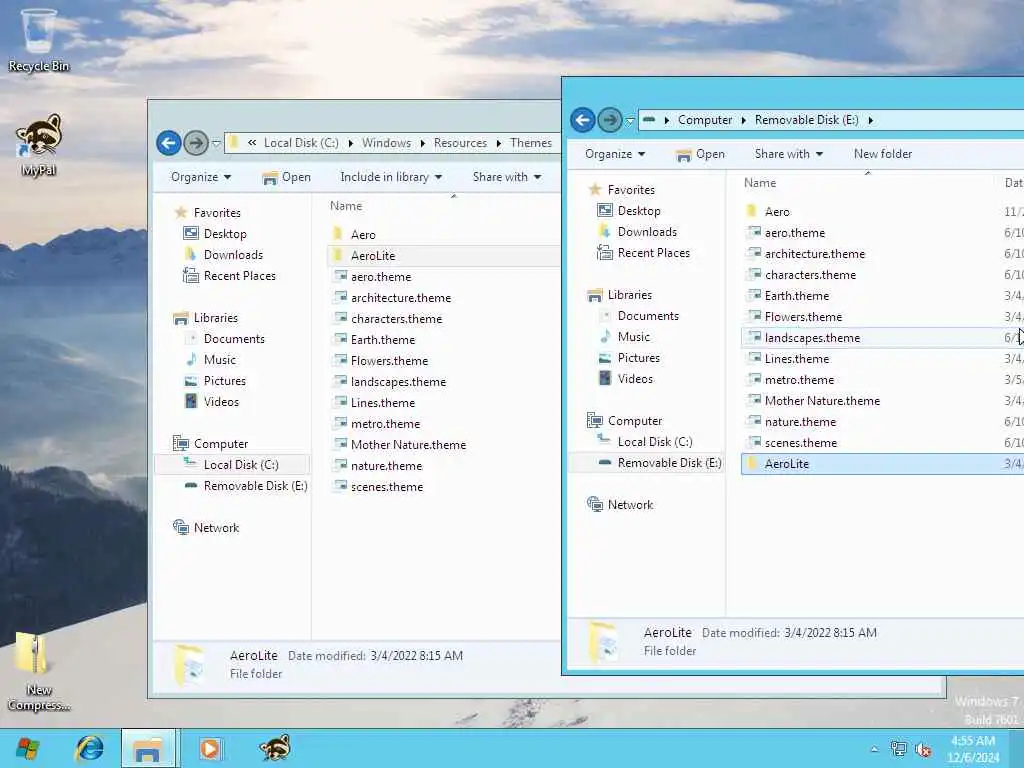Viewport: 1024px width, 768px height.
Task: Click the network icon in system tray
Action: coord(899,749)
